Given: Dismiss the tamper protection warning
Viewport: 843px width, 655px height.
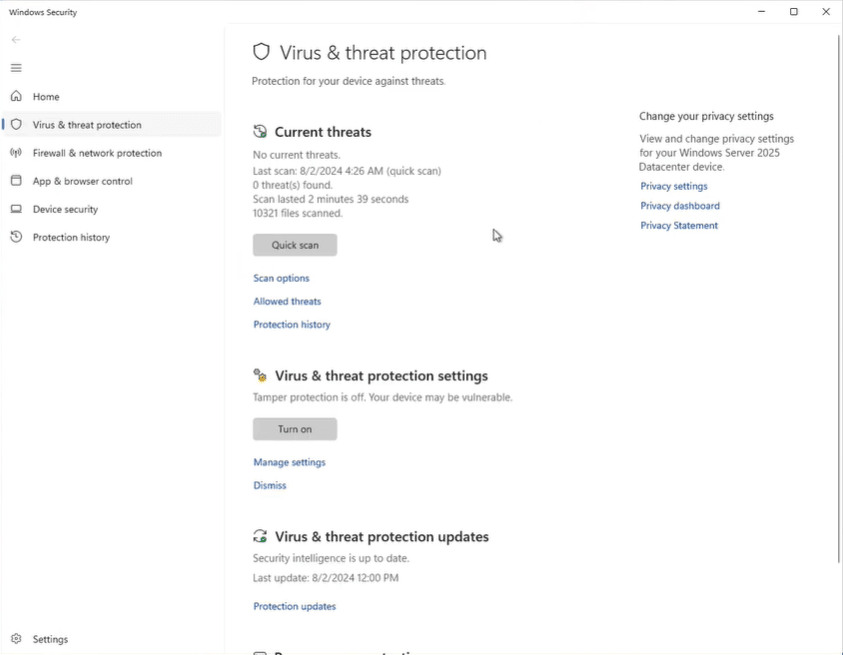Looking at the screenshot, I should pyautogui.click(x=269, y=485).
